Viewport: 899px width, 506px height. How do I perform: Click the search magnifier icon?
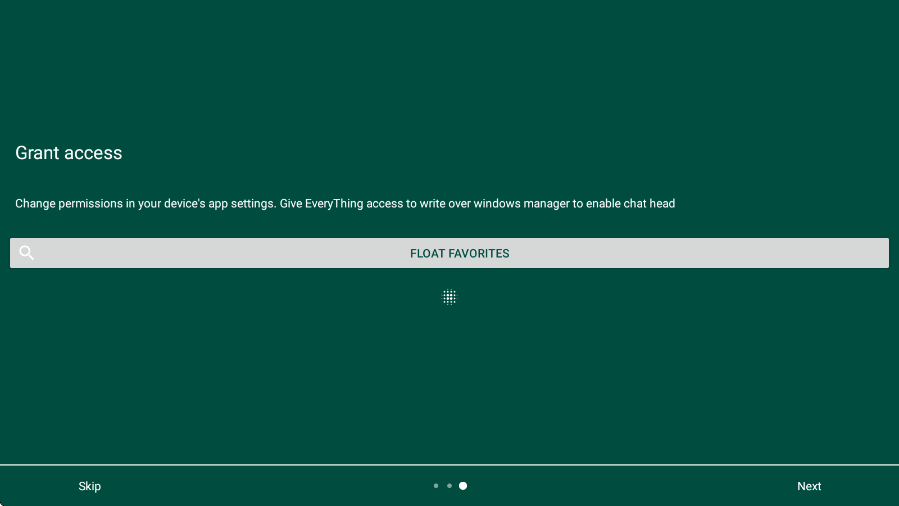[26, 253]
